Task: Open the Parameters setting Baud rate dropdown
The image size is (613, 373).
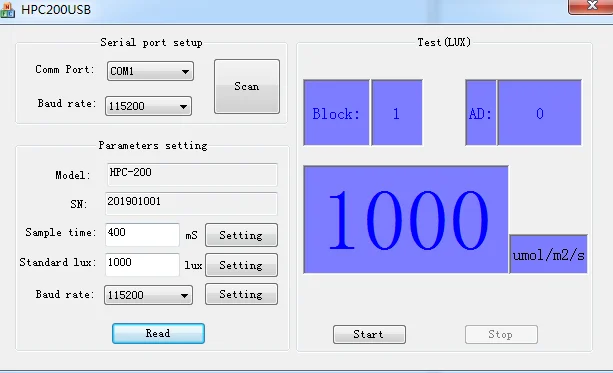Action: click(148, 295)
